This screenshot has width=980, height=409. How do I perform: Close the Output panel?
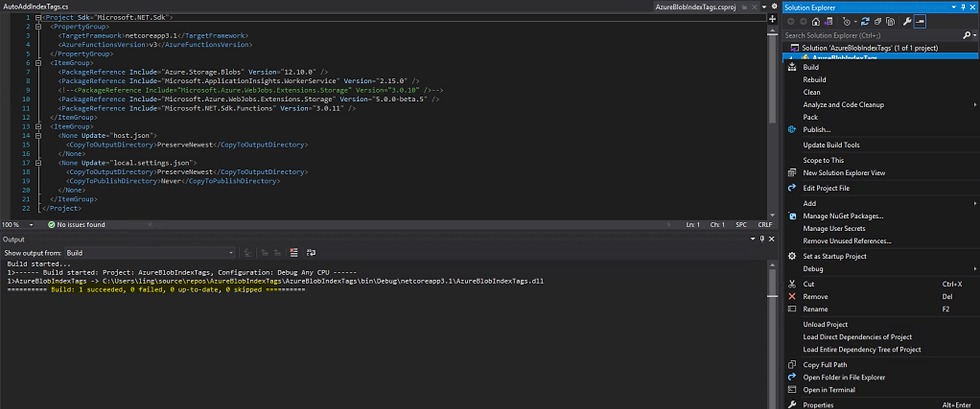[x=771, y=240]
